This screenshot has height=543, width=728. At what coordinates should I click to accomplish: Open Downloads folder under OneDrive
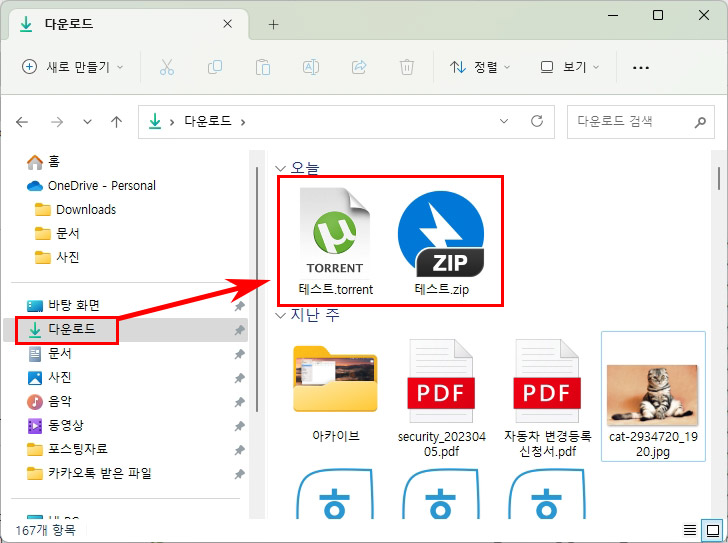pyautogui.click(x=75, y=210)
